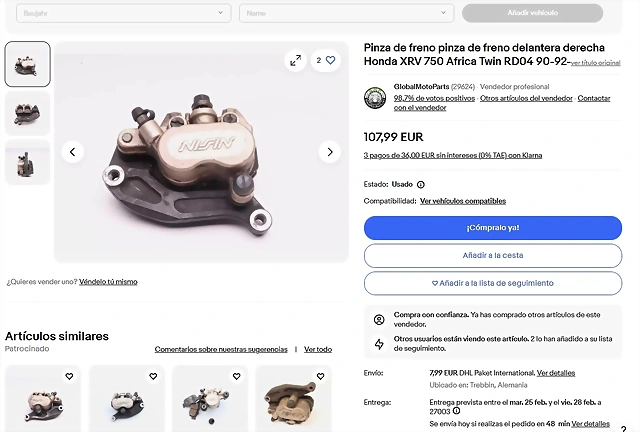Click the ¡Cómpralo ya! button
The height and width of the screenshot is (432, 640).
click(493, 228)
